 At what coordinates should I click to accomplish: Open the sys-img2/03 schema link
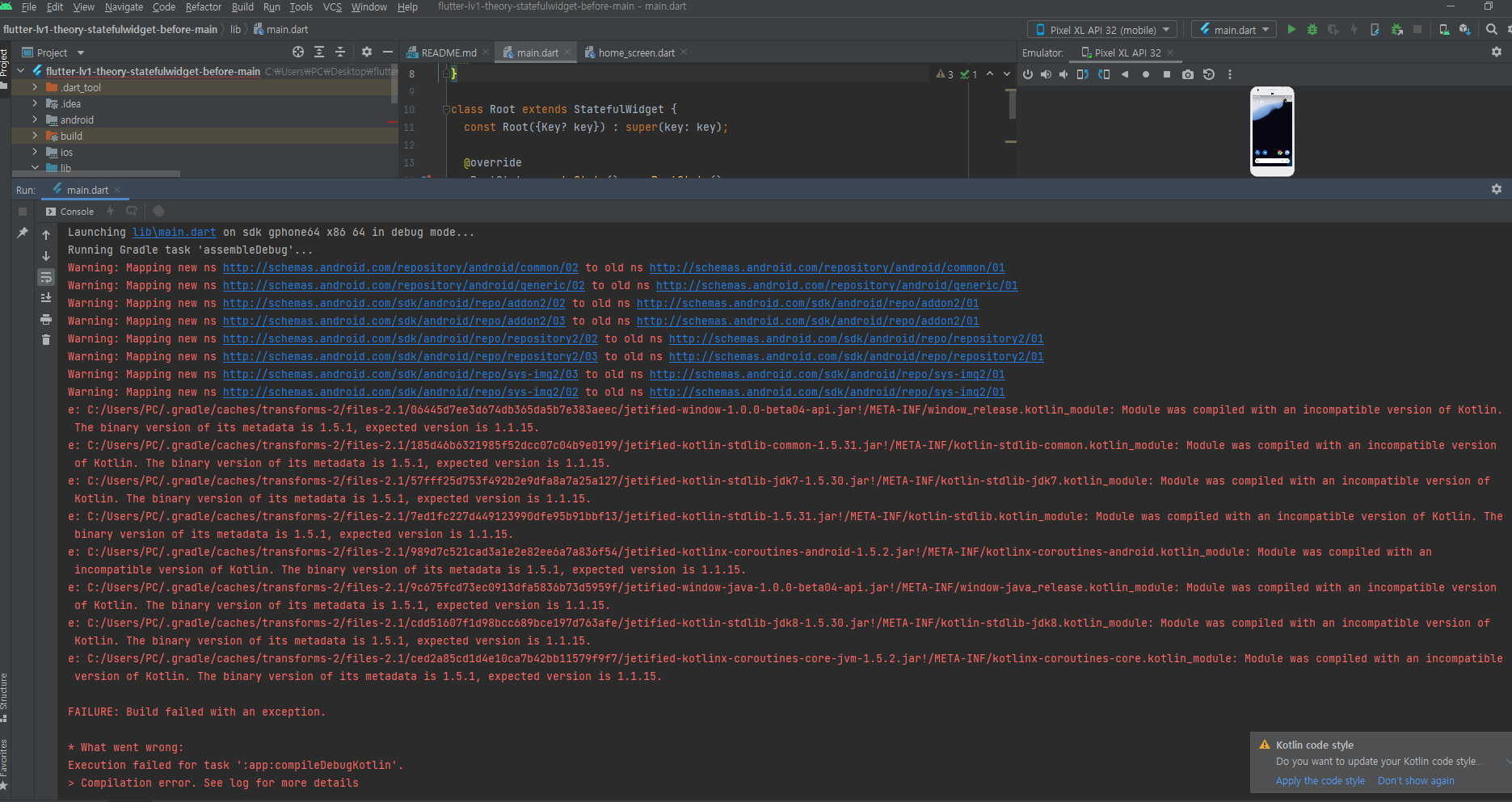click(x=401, y=374)
